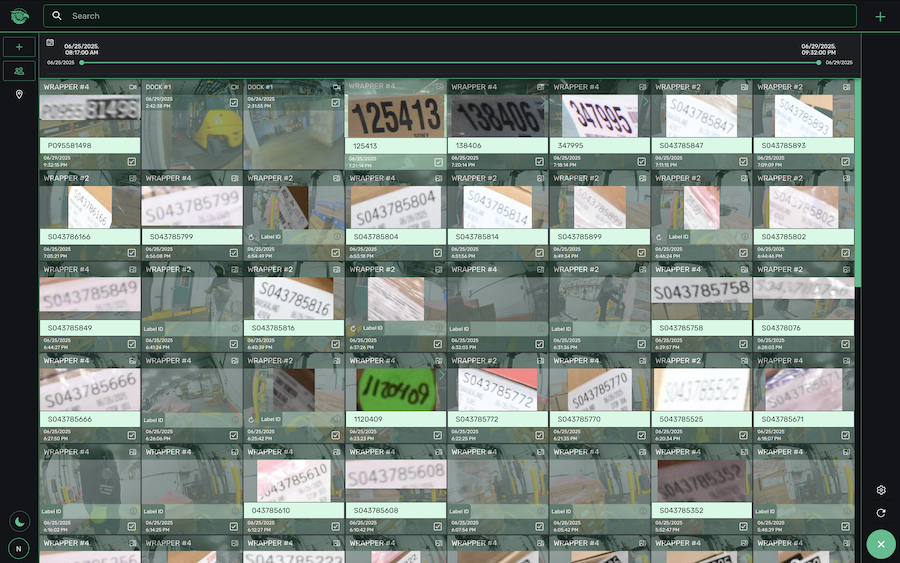Viewport: 900px width, 563px height.
Task: Click the timeline start handle at 06/25/2025
Action: point(82,63)
